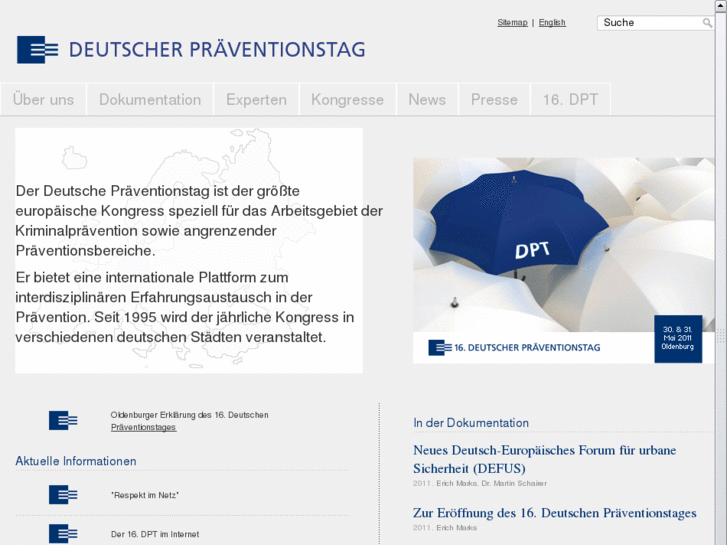Open Neues Deutsch-Europäisches Forum für urbane Sicherheit article
Screen dimensions: 727x545
(544, 459)
